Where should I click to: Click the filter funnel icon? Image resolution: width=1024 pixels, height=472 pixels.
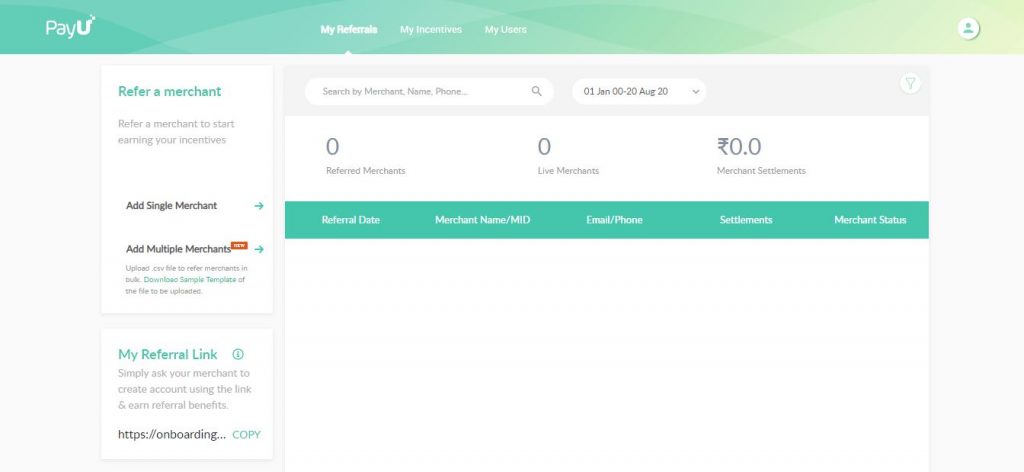click(910, 84)
